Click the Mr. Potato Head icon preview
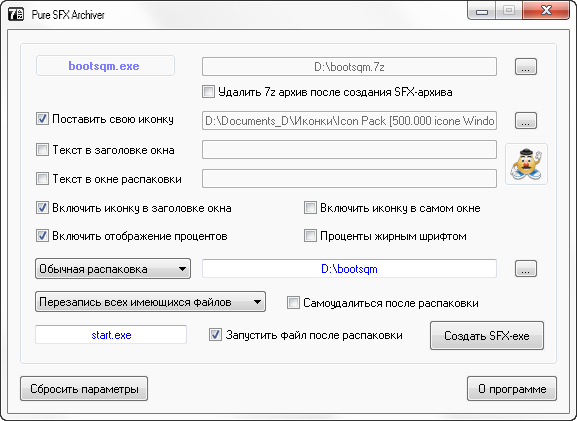The image size is (577, 421). (526, 164)
